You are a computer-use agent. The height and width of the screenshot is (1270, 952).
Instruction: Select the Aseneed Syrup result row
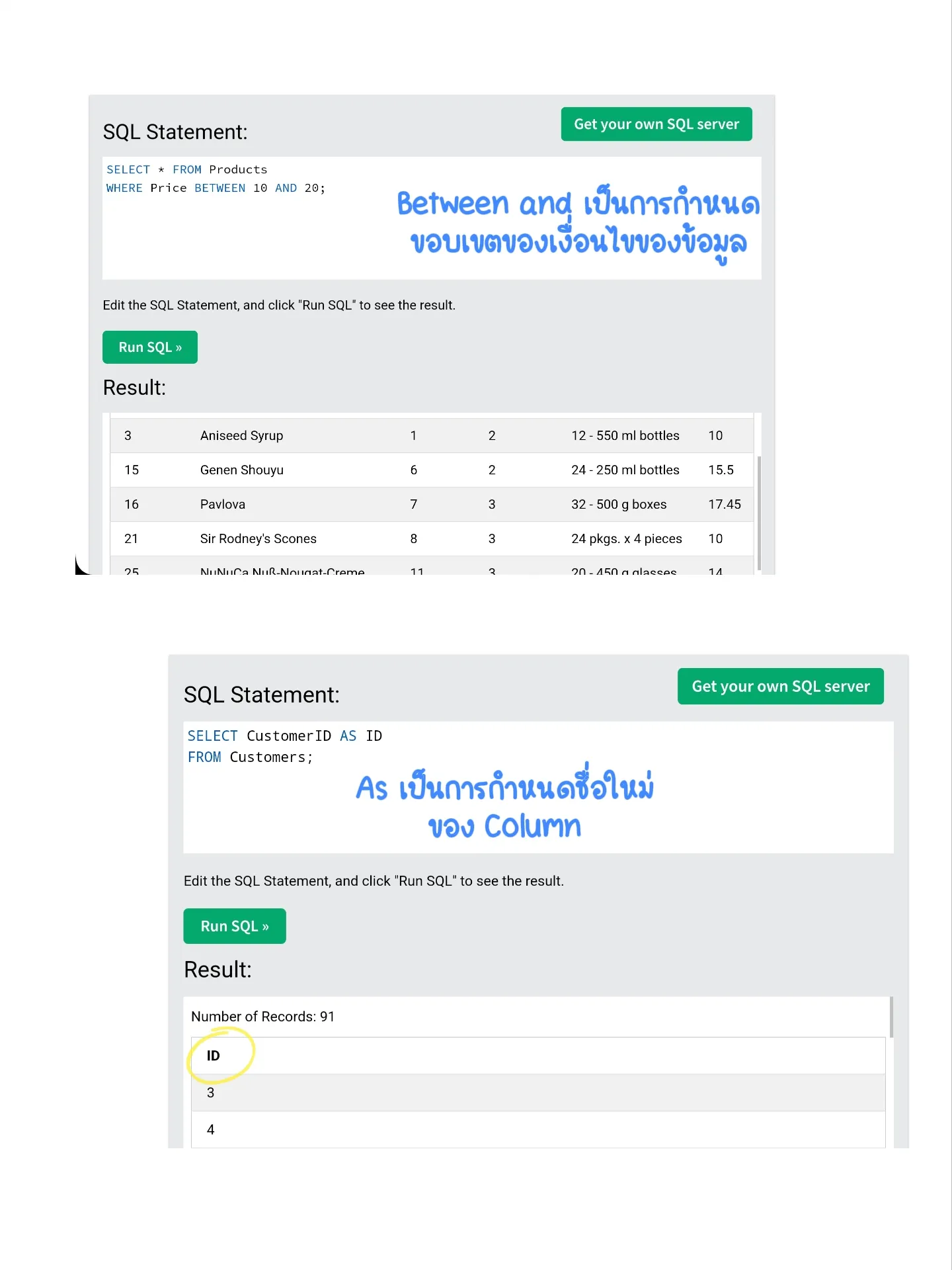point(432,436)
